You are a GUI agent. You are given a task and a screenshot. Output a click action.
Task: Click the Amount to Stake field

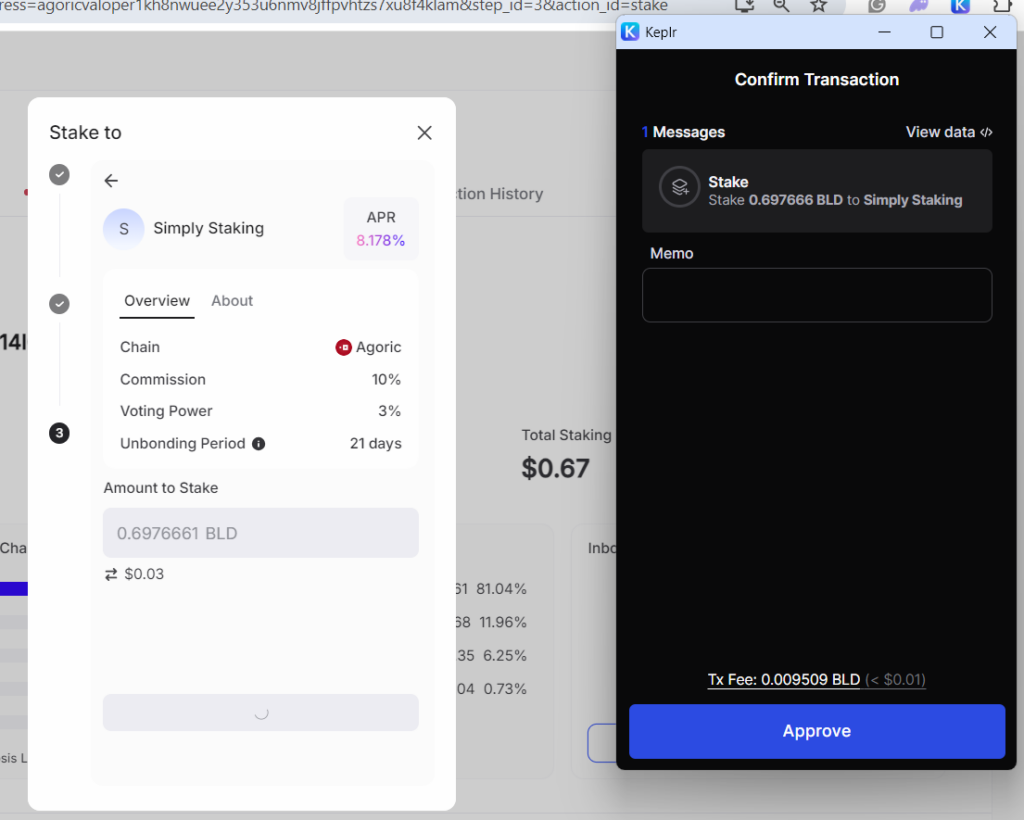tap(261, 533)
